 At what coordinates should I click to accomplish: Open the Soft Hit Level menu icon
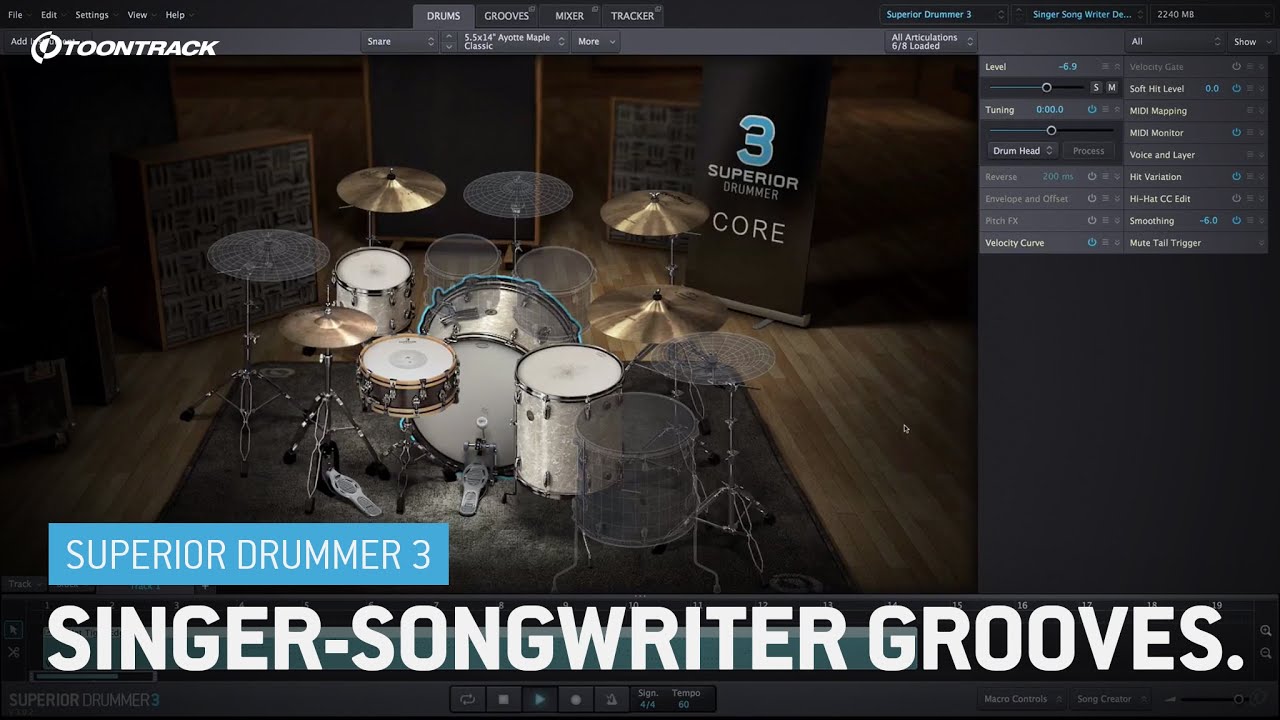(x=1250, y=89)
